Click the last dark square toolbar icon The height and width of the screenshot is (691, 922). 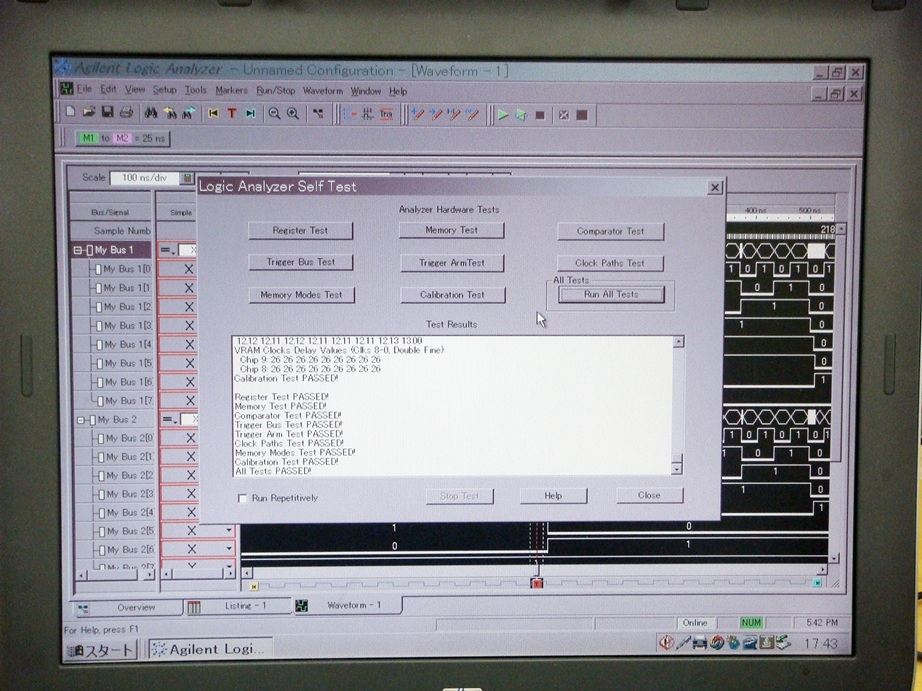582,115
